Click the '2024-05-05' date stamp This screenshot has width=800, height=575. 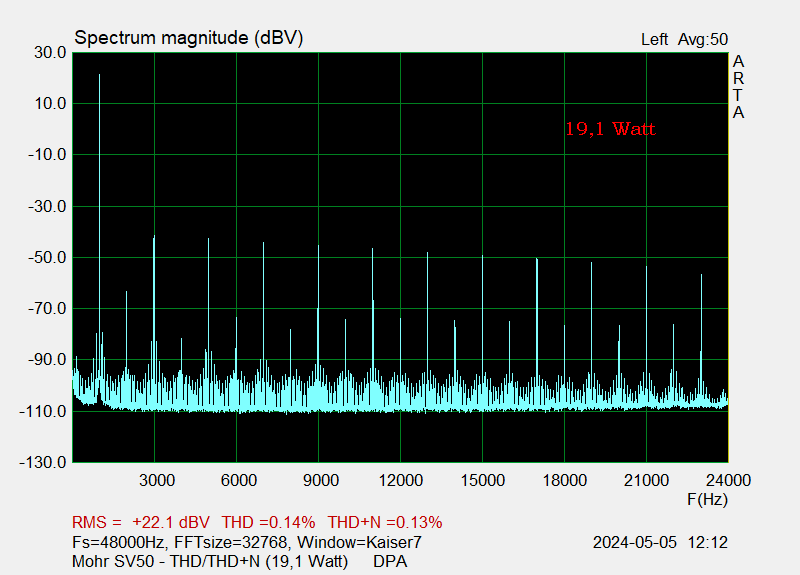(635, 542)
